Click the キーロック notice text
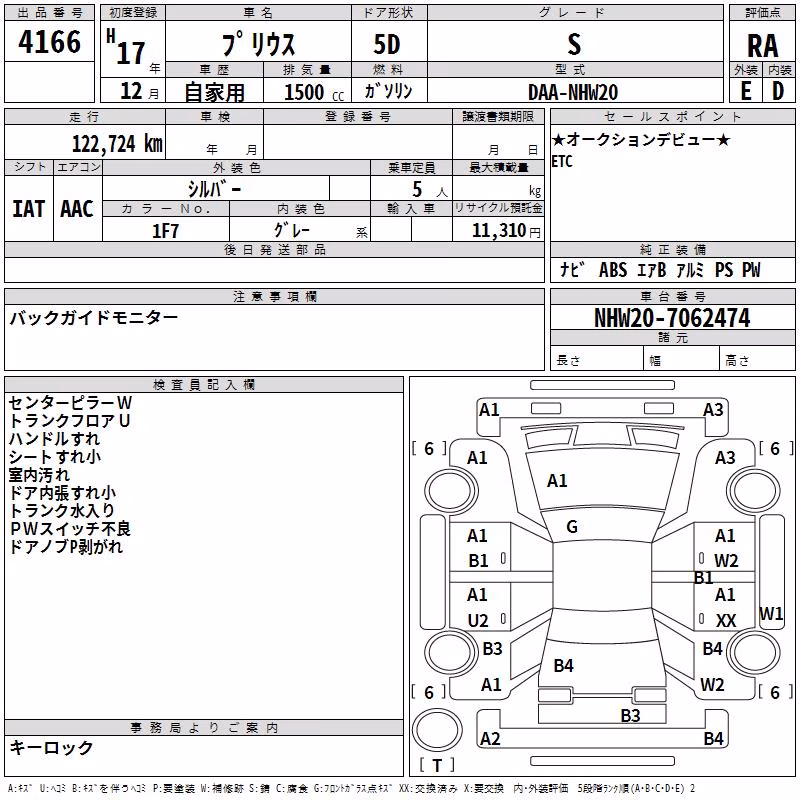This screenshot has width=800, height=800. click(51, 747)
